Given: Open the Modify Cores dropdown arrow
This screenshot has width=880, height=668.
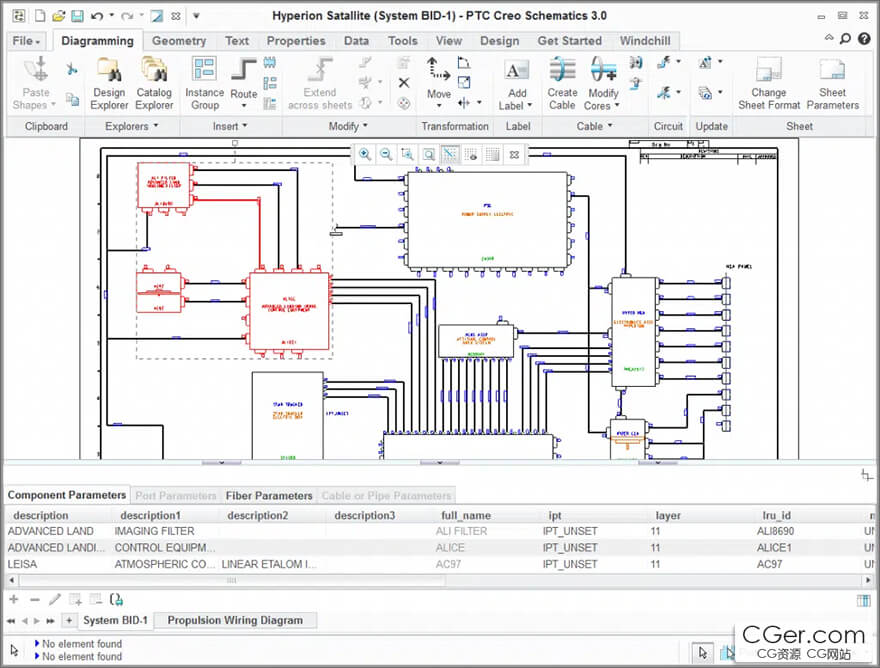Looking at the screenshot, I should pyautogui.click(x=617, y=106).
